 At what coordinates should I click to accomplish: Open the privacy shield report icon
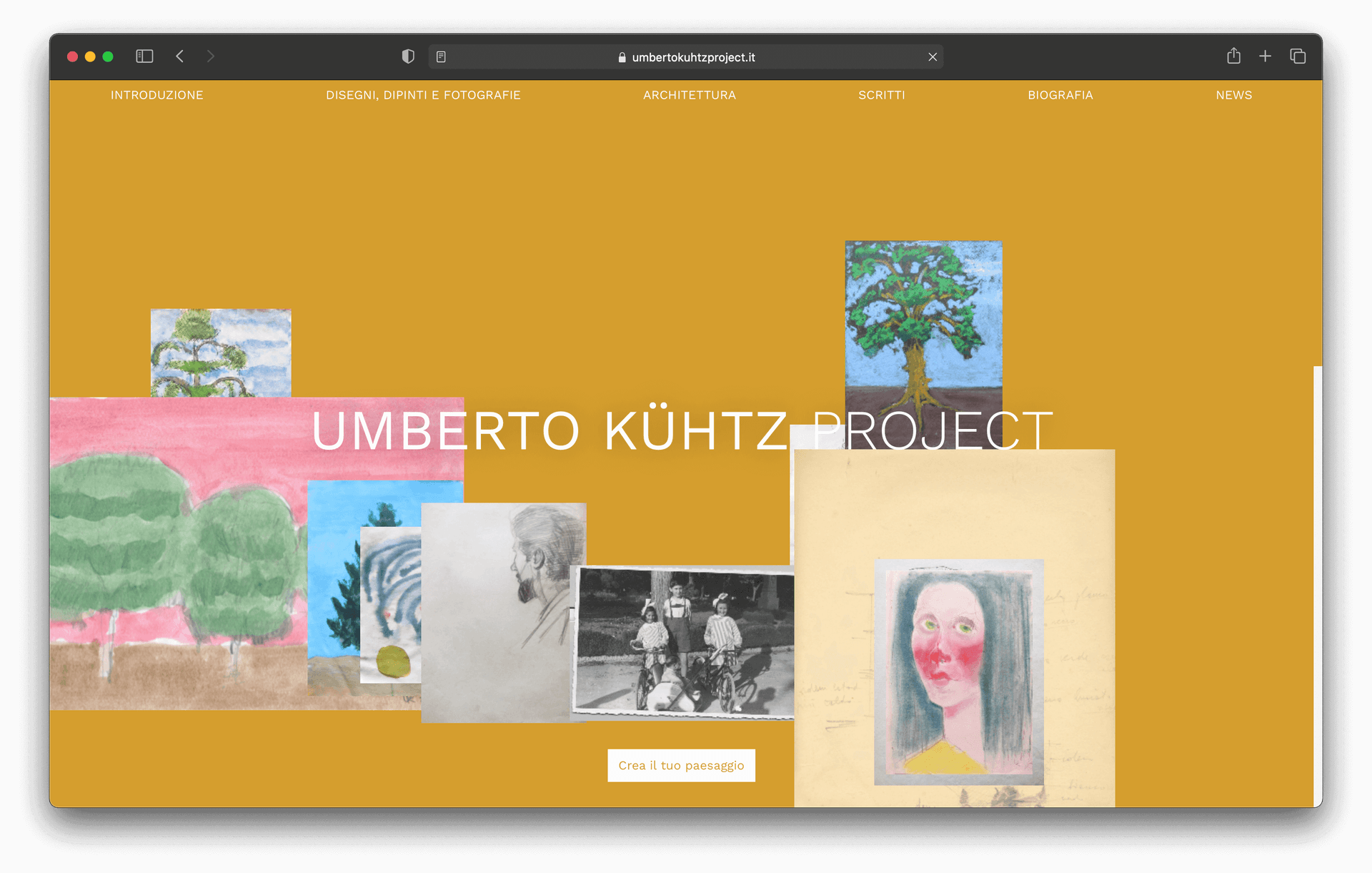pos(408,56)
